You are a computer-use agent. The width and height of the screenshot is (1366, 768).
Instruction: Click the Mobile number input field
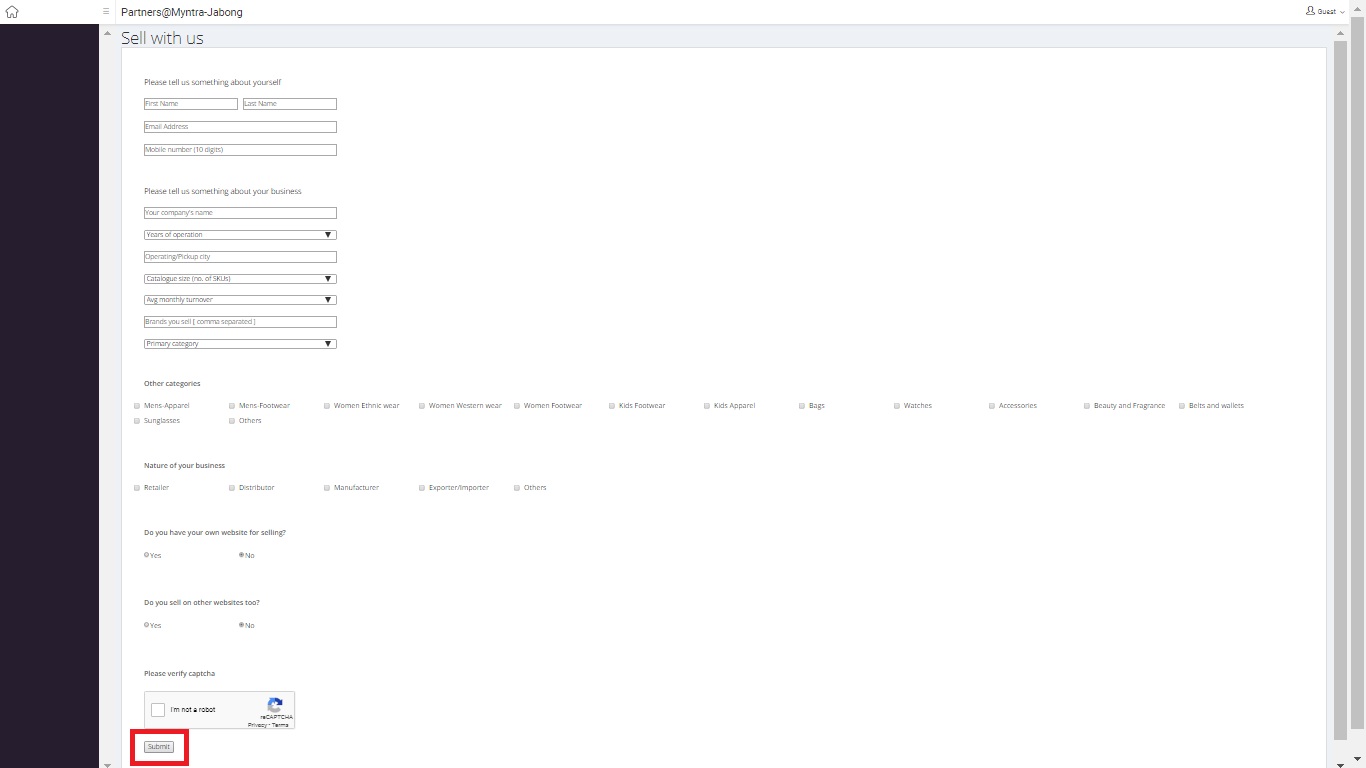click(x=240, y=149)
